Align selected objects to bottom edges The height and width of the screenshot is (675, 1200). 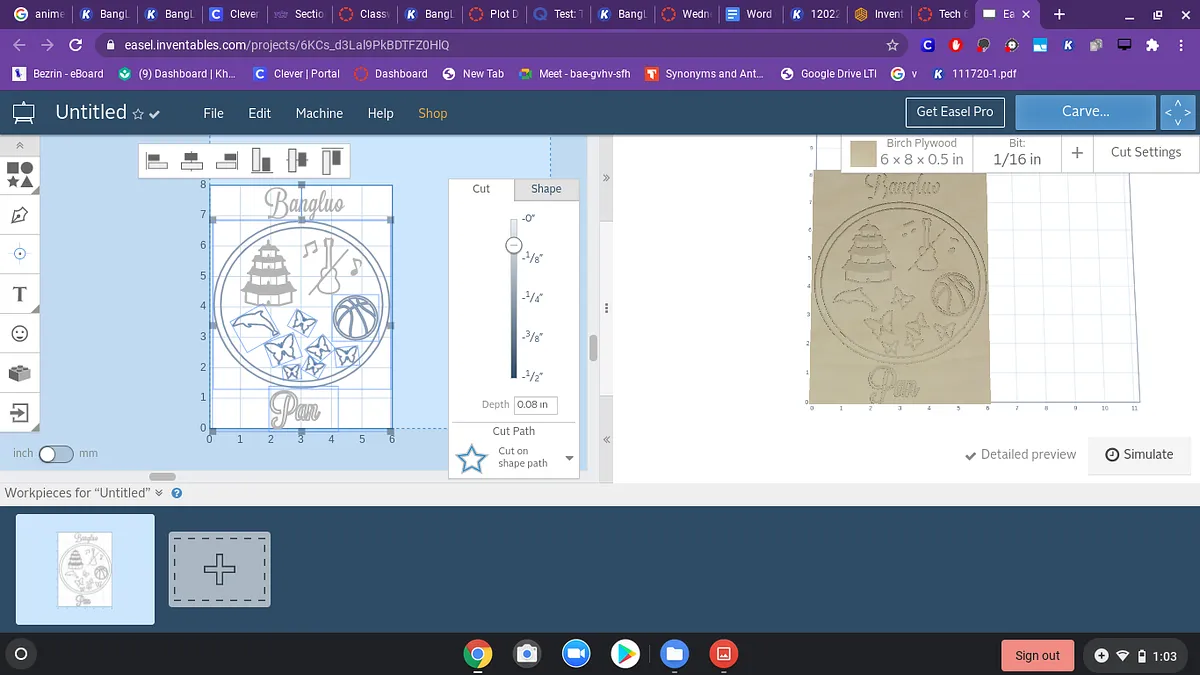click(262, 159)
